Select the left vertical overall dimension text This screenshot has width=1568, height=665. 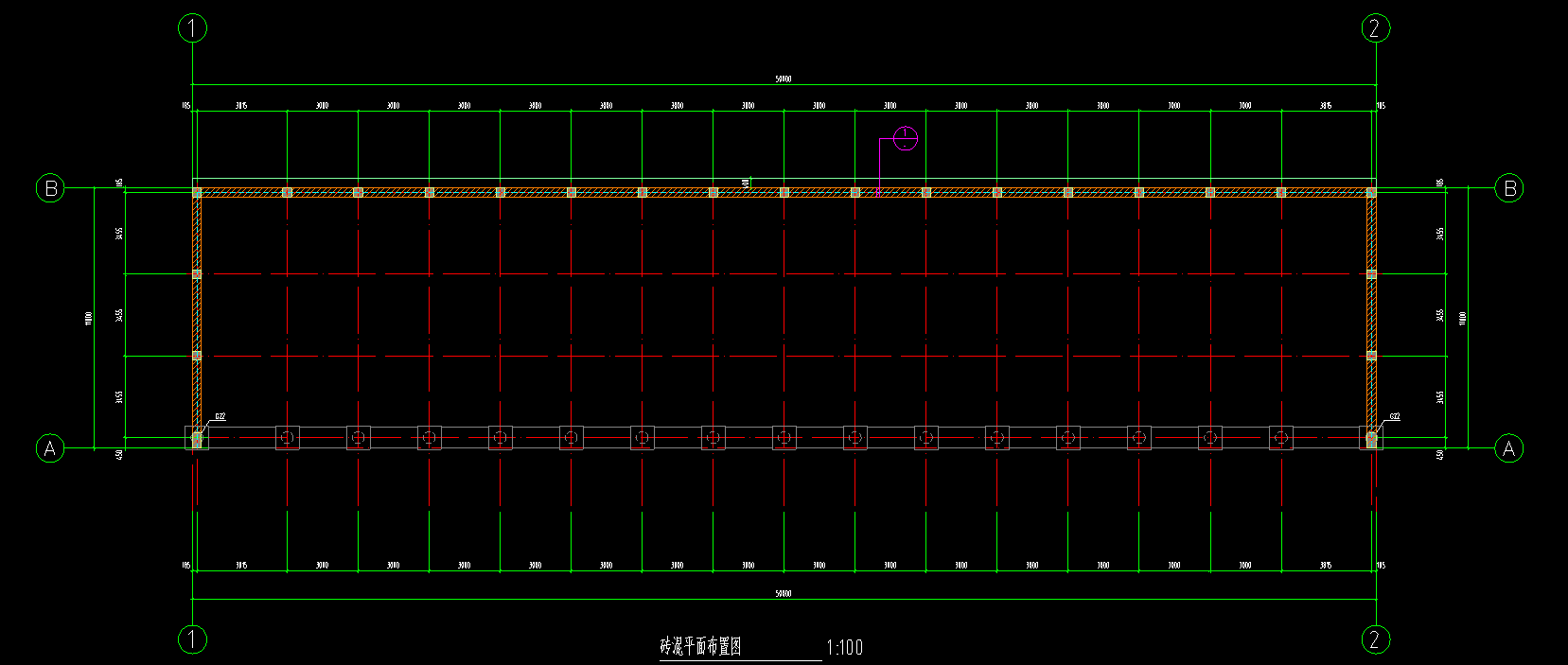89,318
